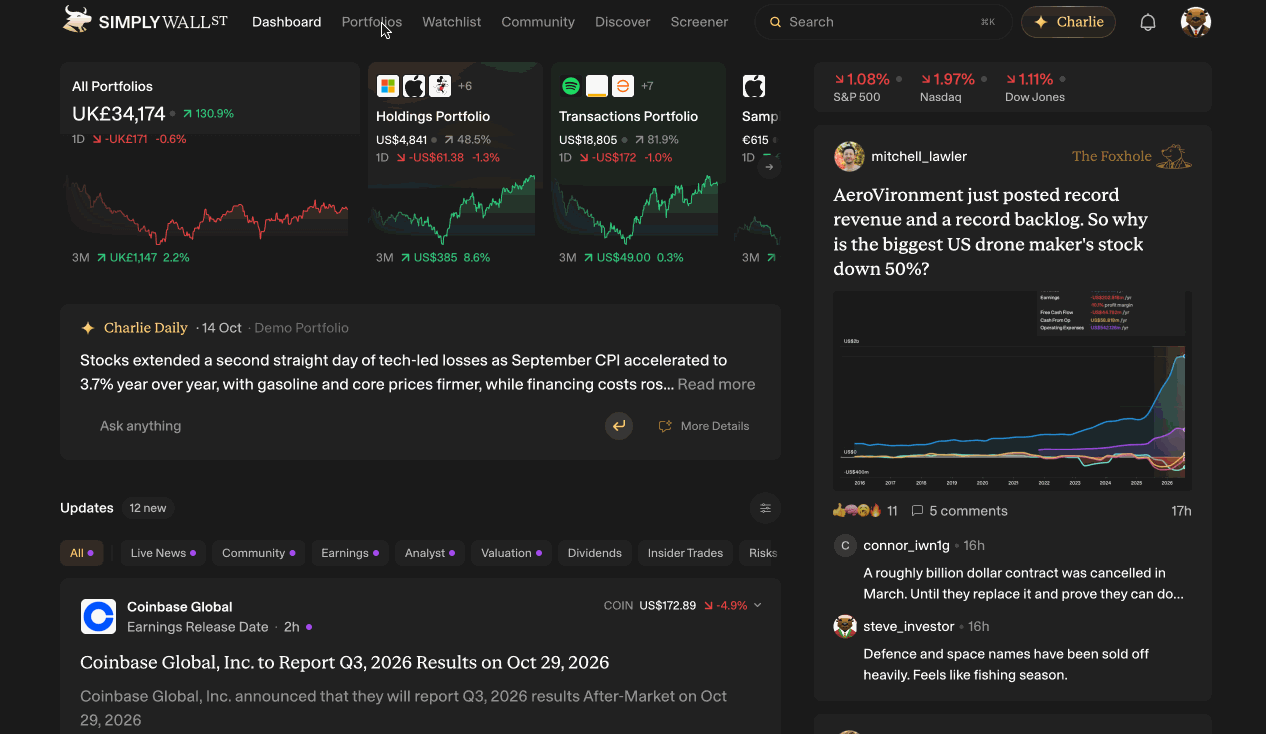
Task: Open the All Portfolios price chart
Action: click(207, 207)
